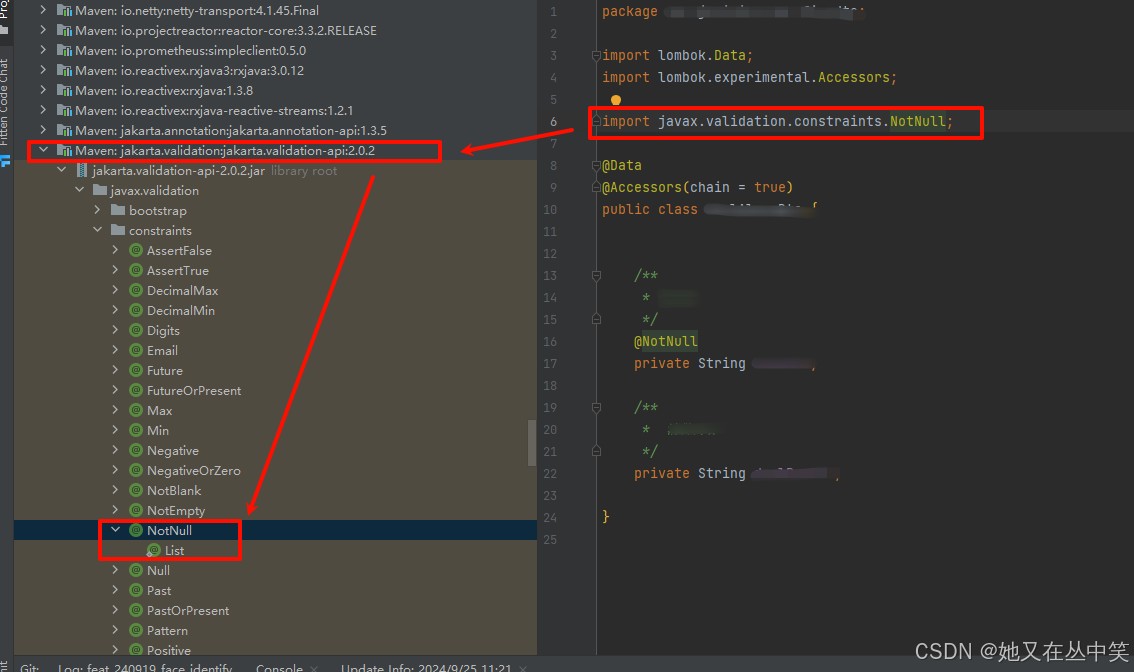Fold the javax.validation import at line 6
1134x672 pixels.
pos(596,122)
